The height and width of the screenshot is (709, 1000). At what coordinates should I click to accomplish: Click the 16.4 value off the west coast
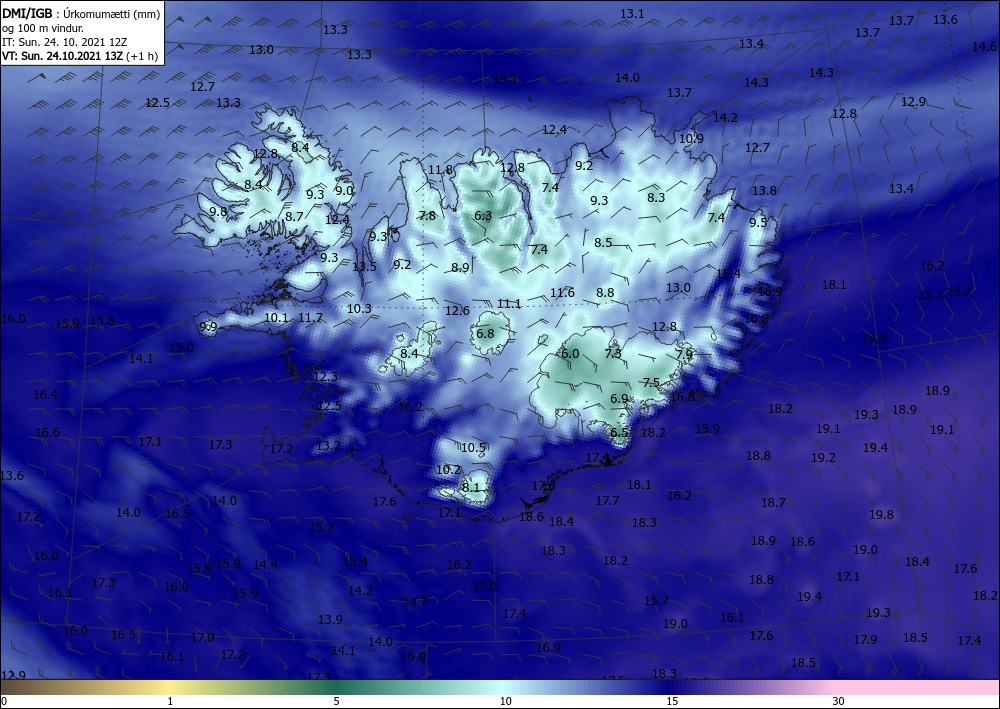coord(45,395)
